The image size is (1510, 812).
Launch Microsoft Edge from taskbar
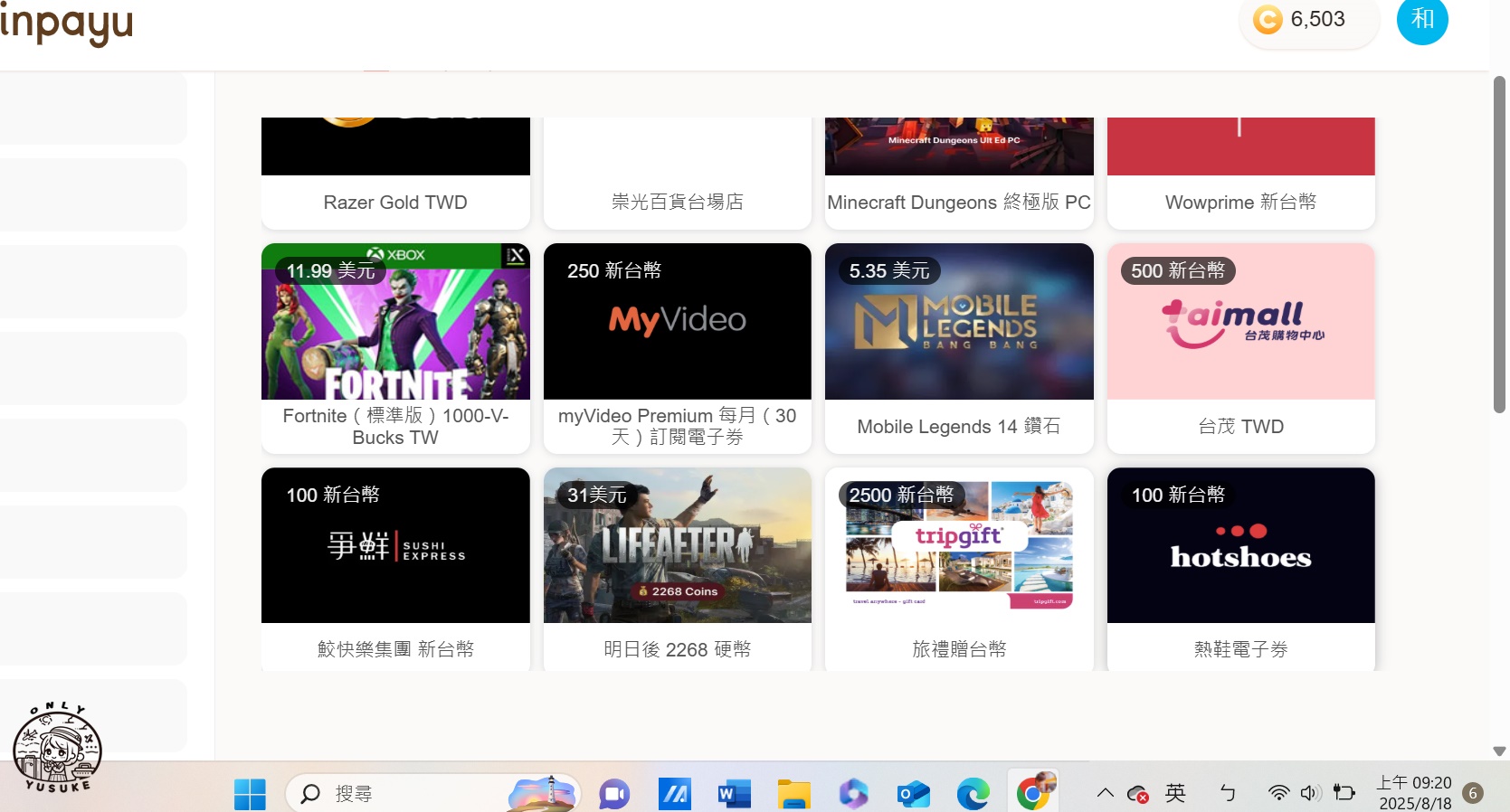click(x=973, y=794)
